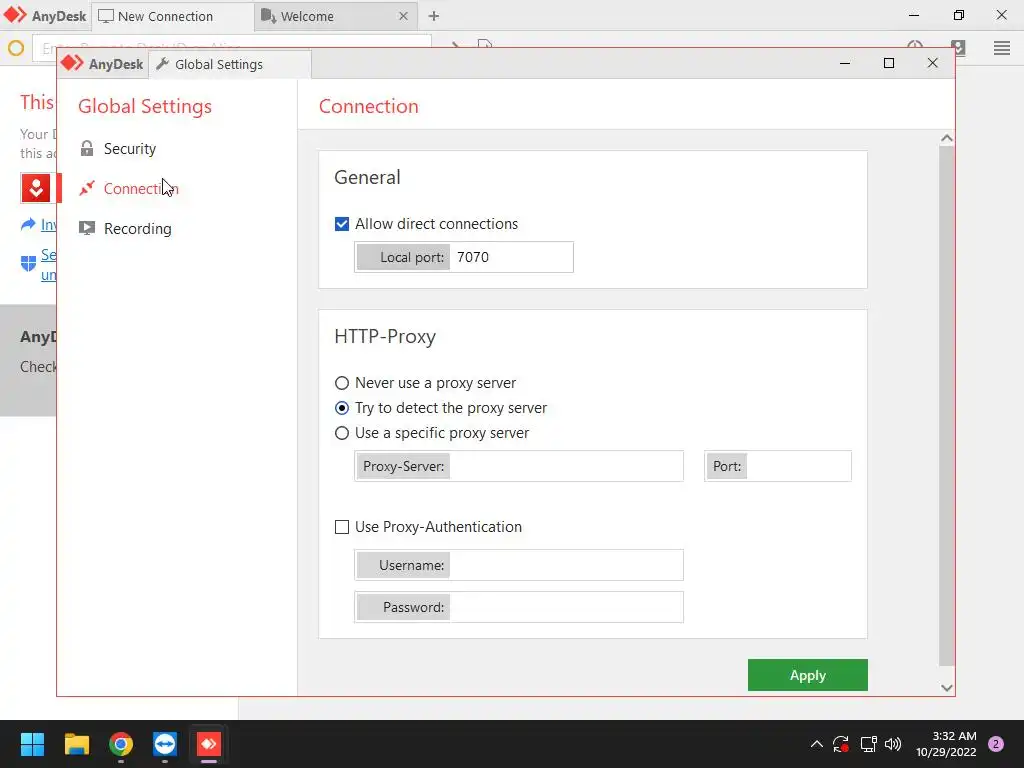Click the network icon in system tray
The image size is (1024, 768).
tap(868, 744)
